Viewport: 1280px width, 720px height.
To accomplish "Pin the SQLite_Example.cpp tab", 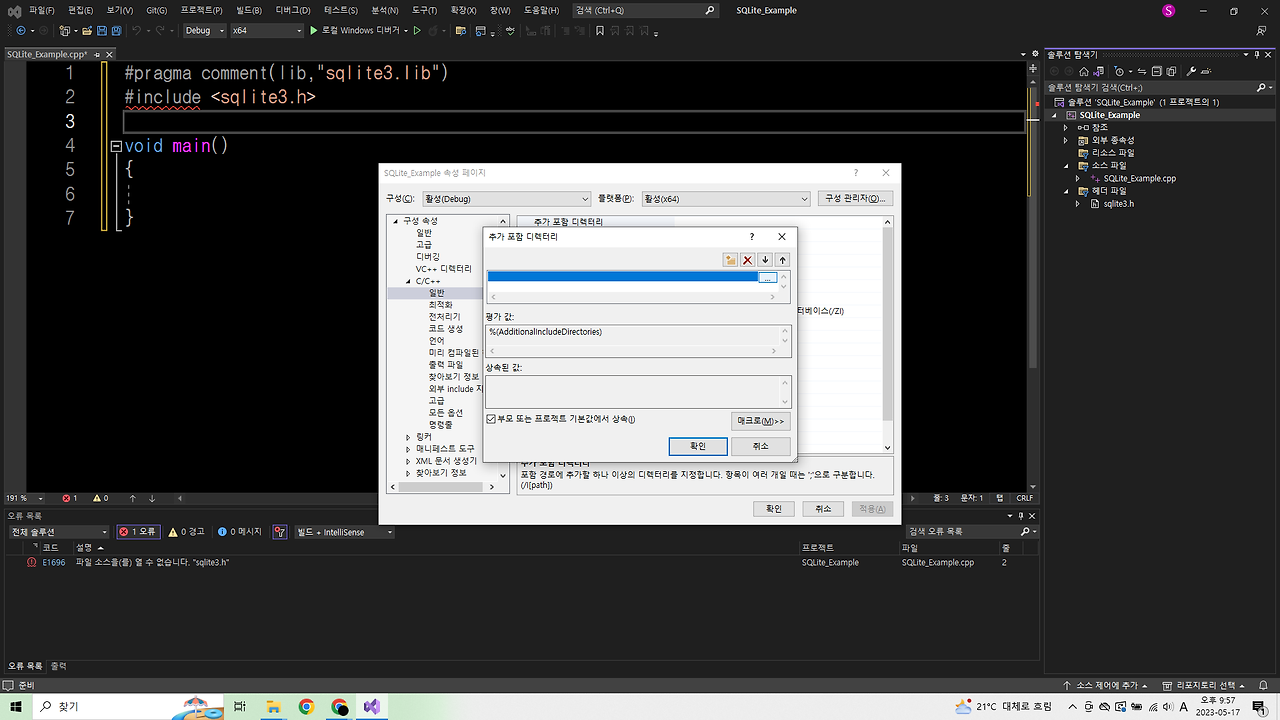I will point(98,55).
